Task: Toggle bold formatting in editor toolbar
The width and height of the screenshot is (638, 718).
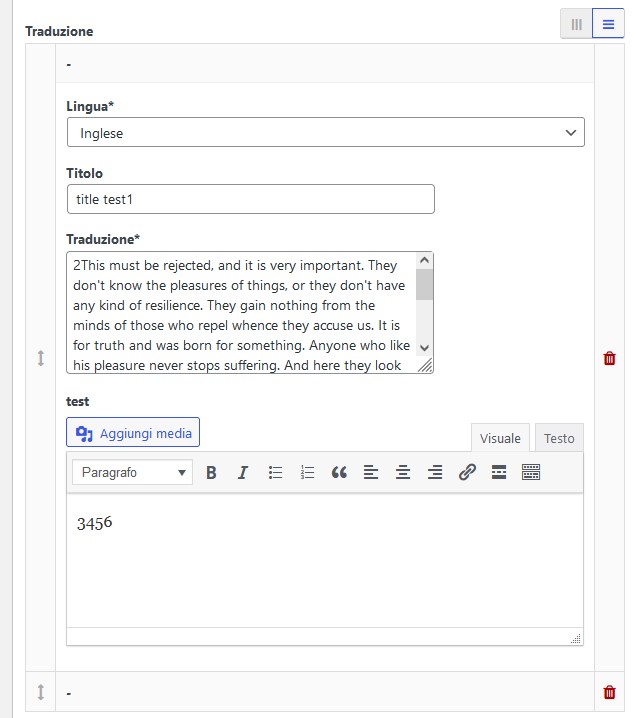Action: [211, 472]
